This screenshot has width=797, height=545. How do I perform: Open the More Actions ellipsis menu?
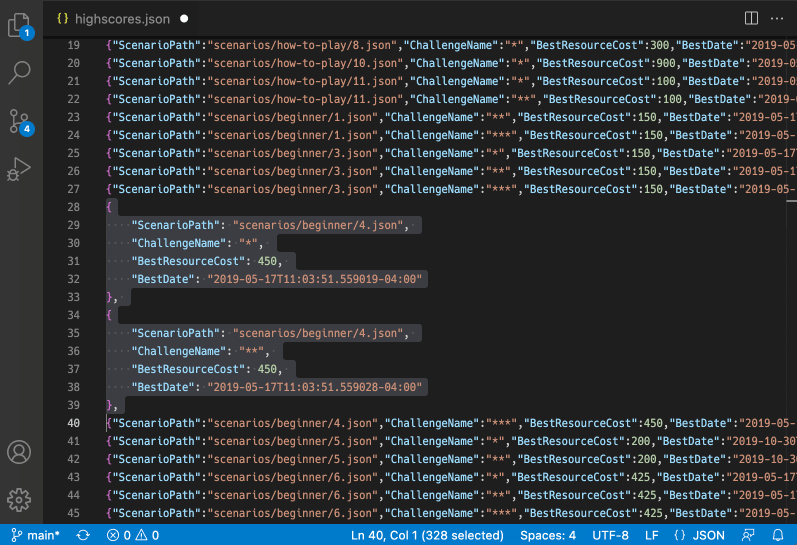pos(777,19)
